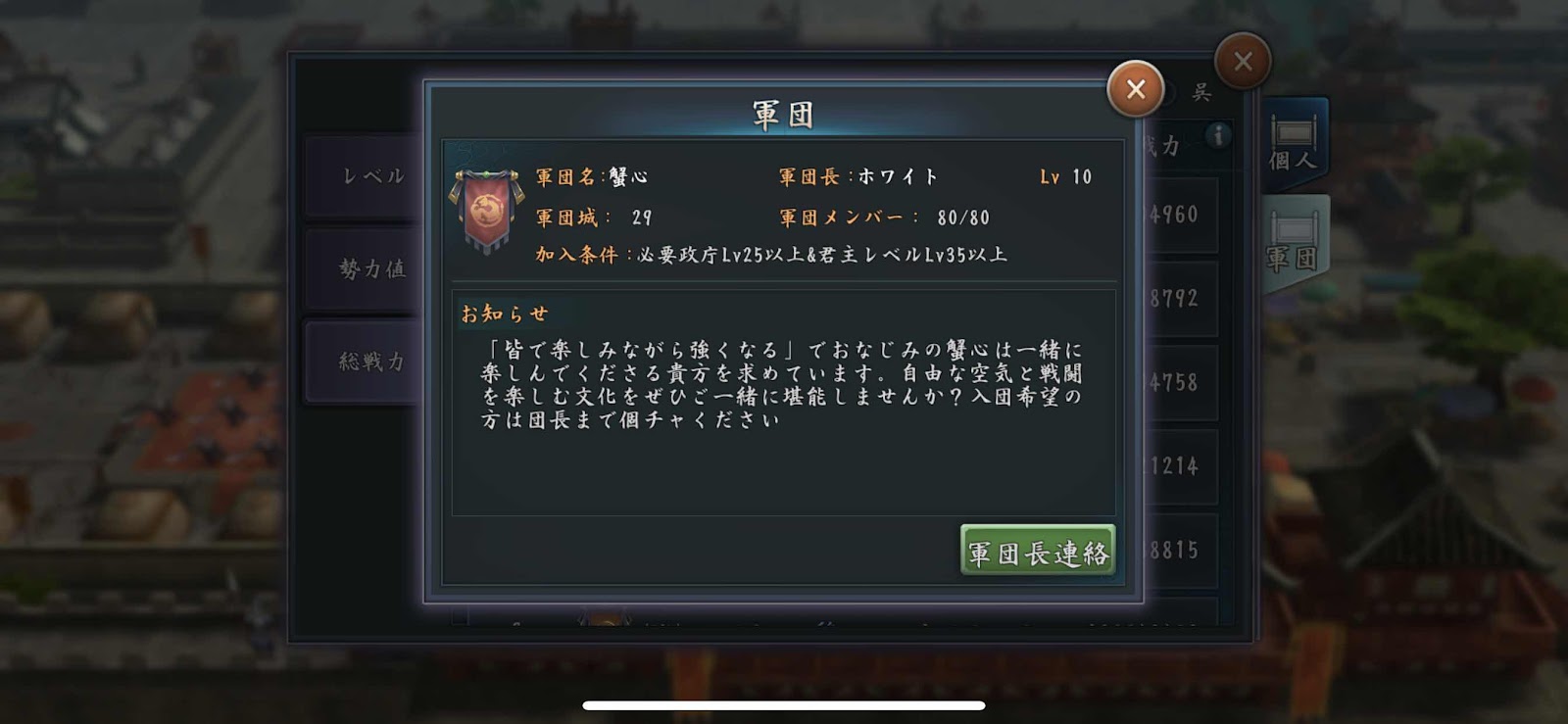
Task: Select the ranking entry ending 4758
Action: point(1181,383)
